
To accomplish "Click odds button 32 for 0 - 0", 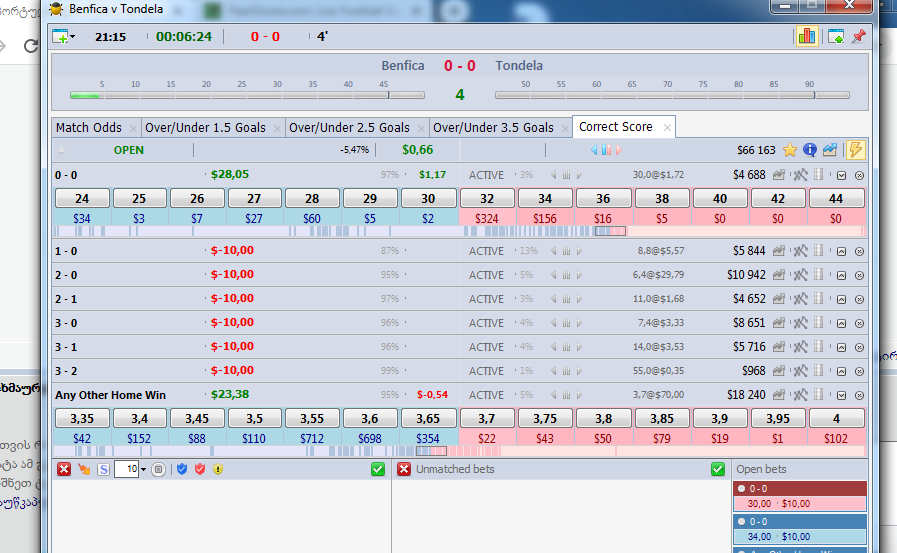I will (x=487, y=198).
